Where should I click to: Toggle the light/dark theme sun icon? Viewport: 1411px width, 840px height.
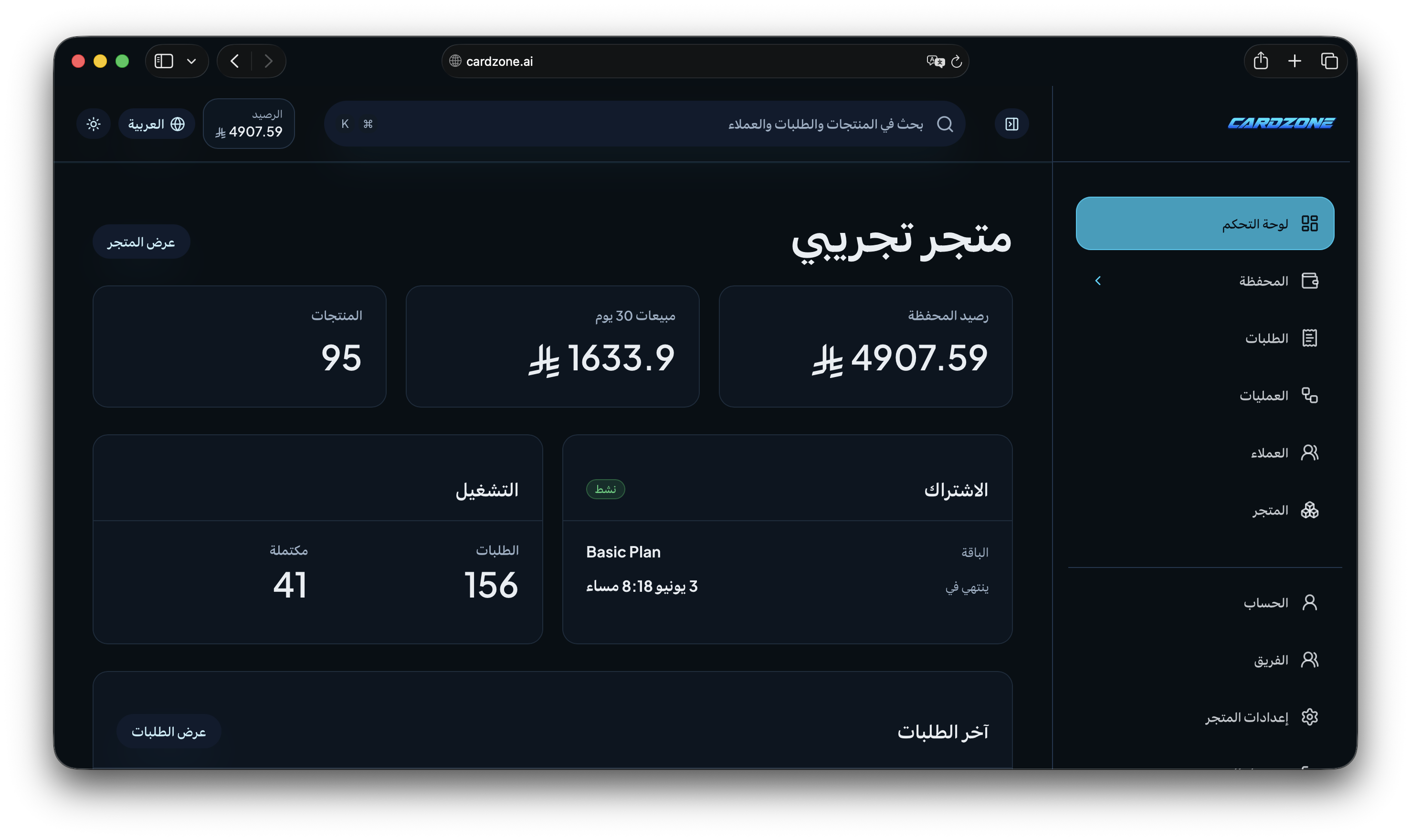(94, 124)
